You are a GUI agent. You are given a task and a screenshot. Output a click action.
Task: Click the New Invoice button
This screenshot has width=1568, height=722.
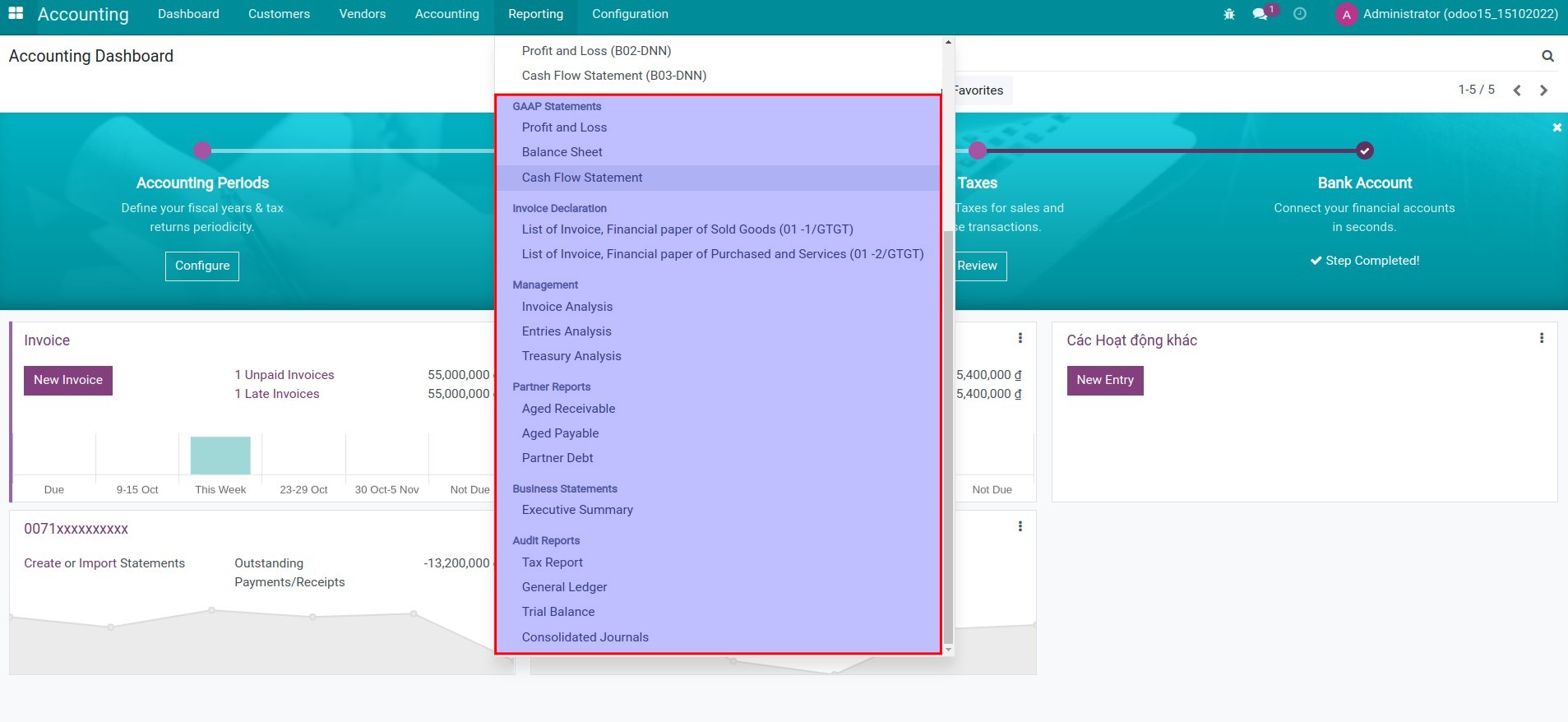(x=68, y=380)
